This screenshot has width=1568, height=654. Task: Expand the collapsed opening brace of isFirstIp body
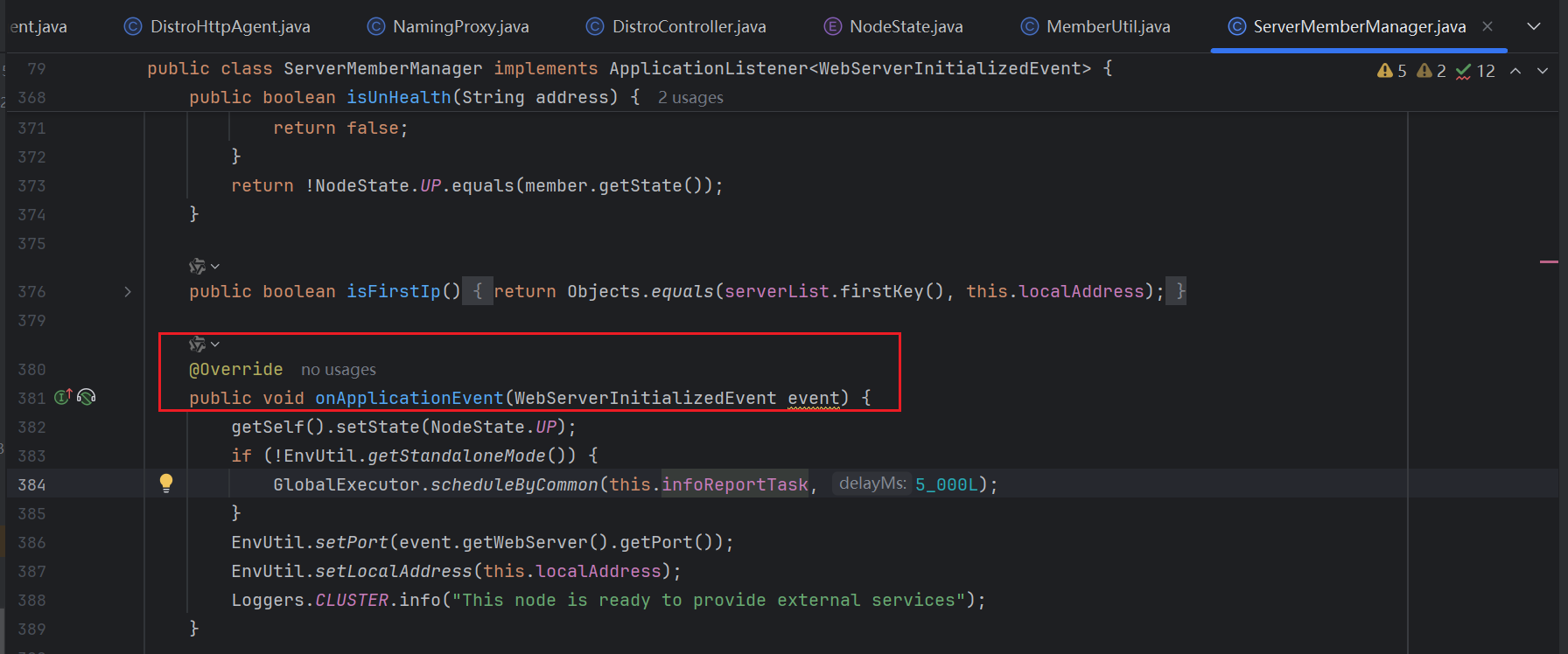click(x=478, y=291)
